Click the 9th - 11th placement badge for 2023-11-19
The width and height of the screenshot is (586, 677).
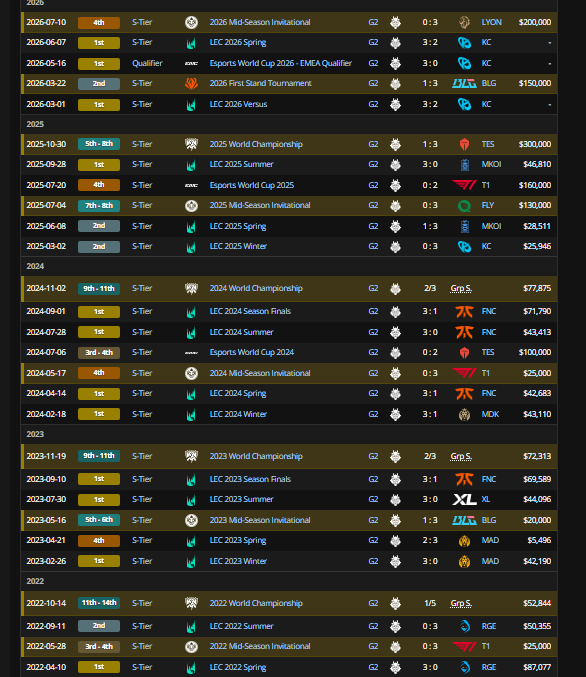coord(99,456)
